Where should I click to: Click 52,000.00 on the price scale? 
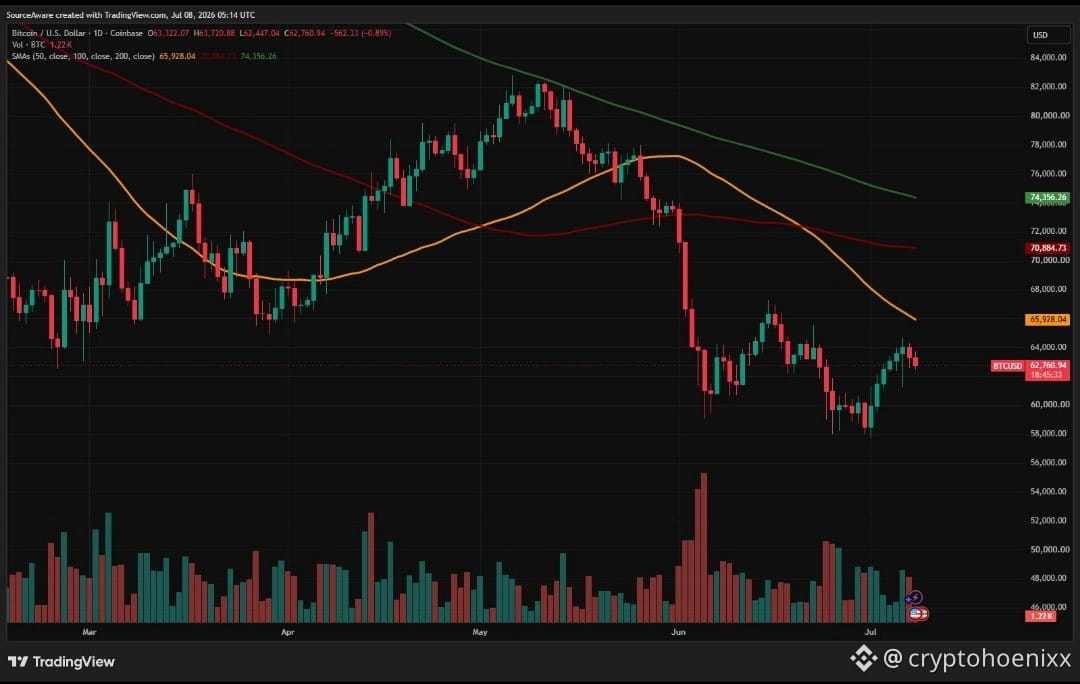[1050, 520]
